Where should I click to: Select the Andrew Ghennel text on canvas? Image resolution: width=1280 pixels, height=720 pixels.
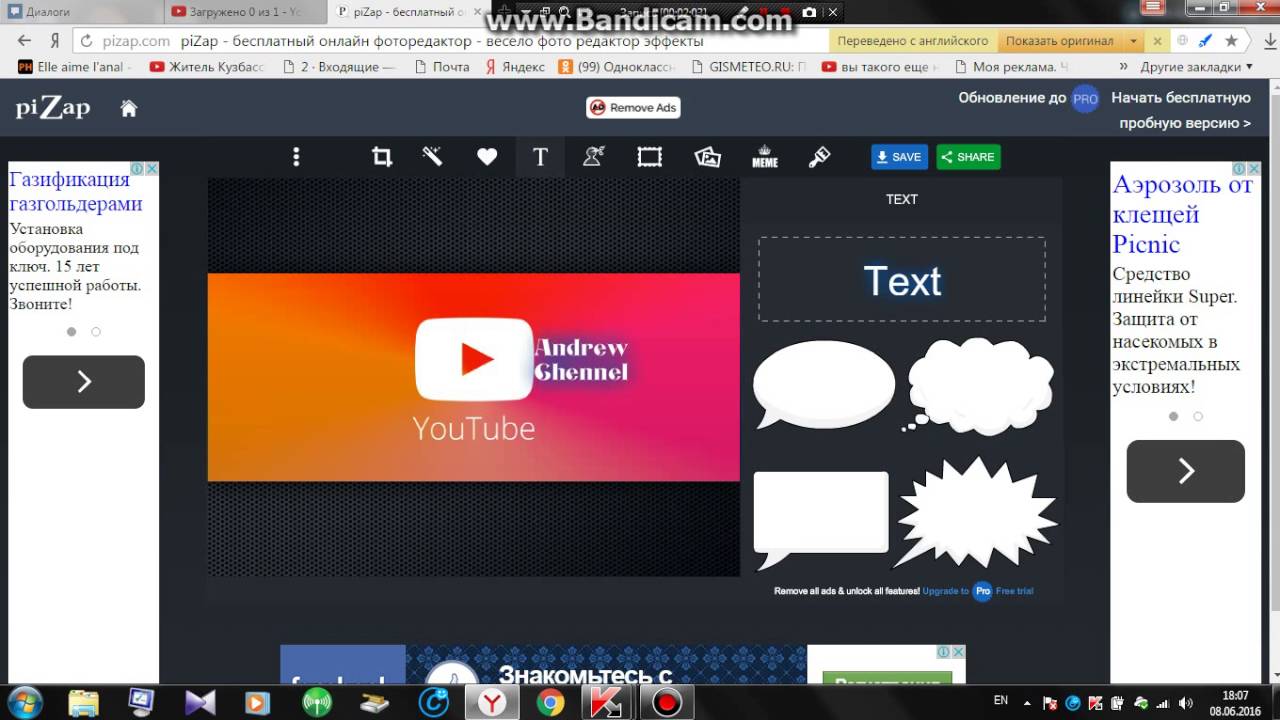click(x=581, y=360)
